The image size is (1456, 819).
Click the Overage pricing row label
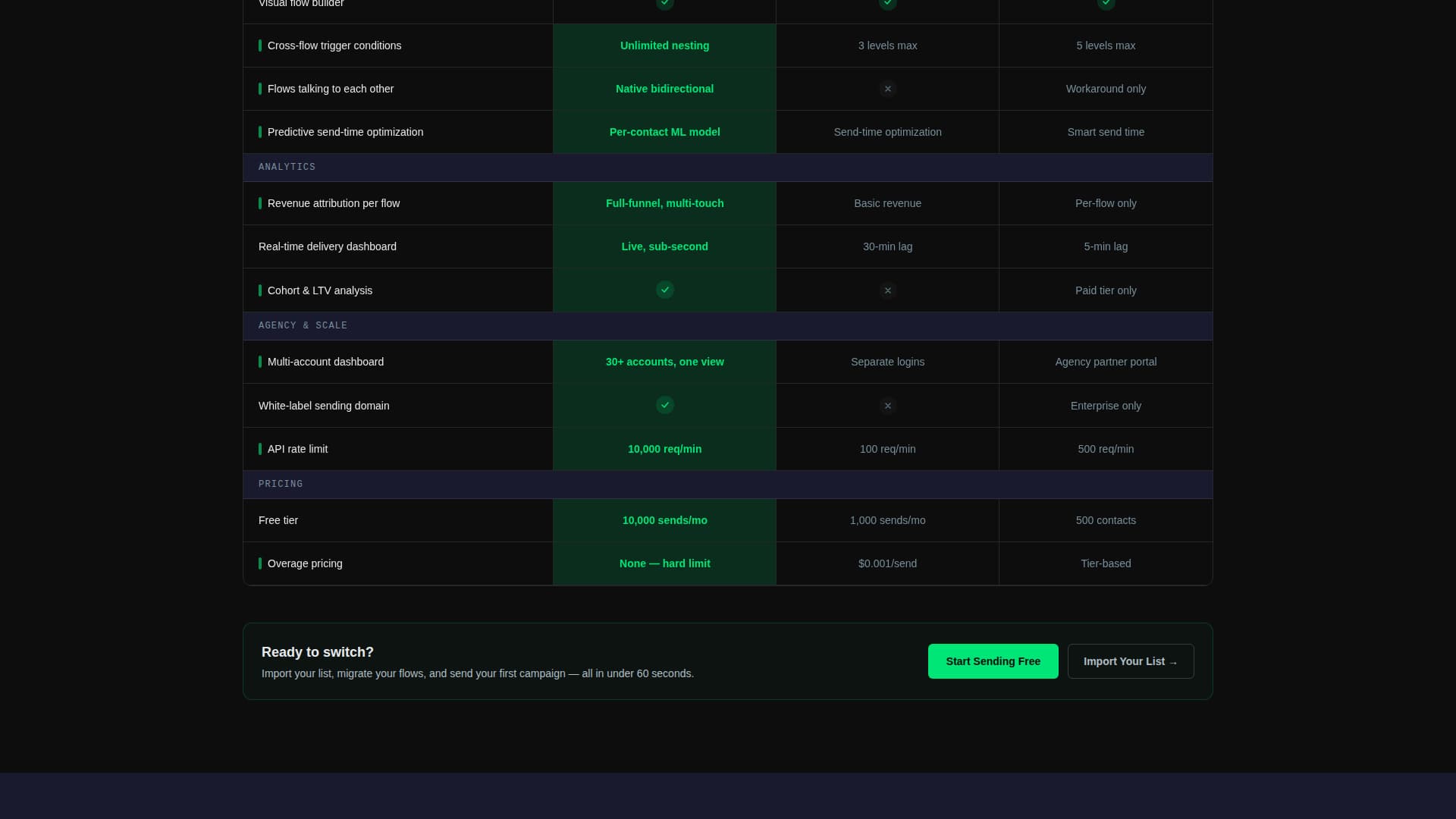pyautogui.click(x=305, y=563)
